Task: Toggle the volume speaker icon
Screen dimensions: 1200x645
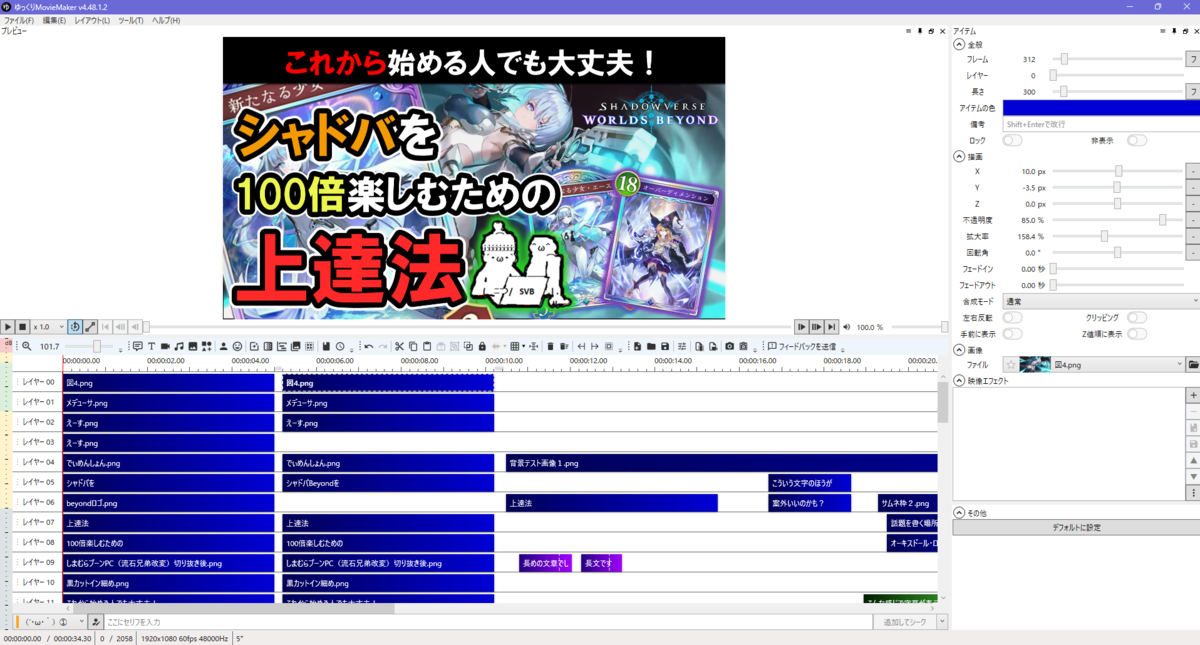Action: (847, 327)
